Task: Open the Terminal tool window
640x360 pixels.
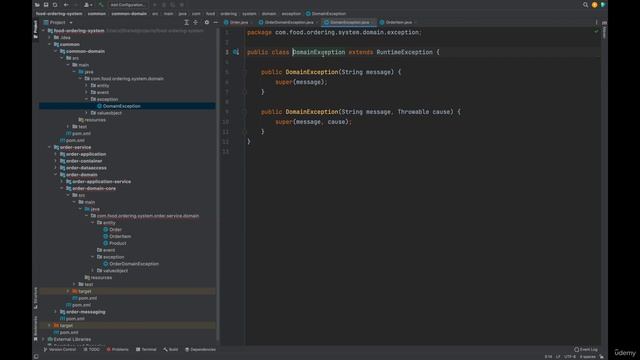Action: 146,349
